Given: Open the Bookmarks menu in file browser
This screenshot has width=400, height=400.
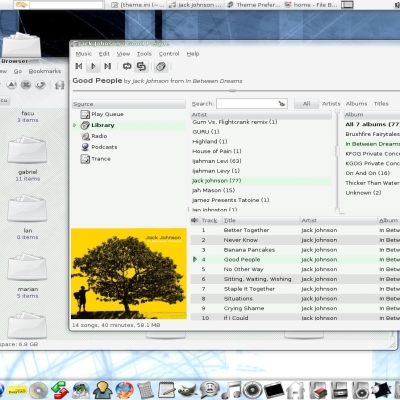Looking at the screenshot, I should click(45, 71).
